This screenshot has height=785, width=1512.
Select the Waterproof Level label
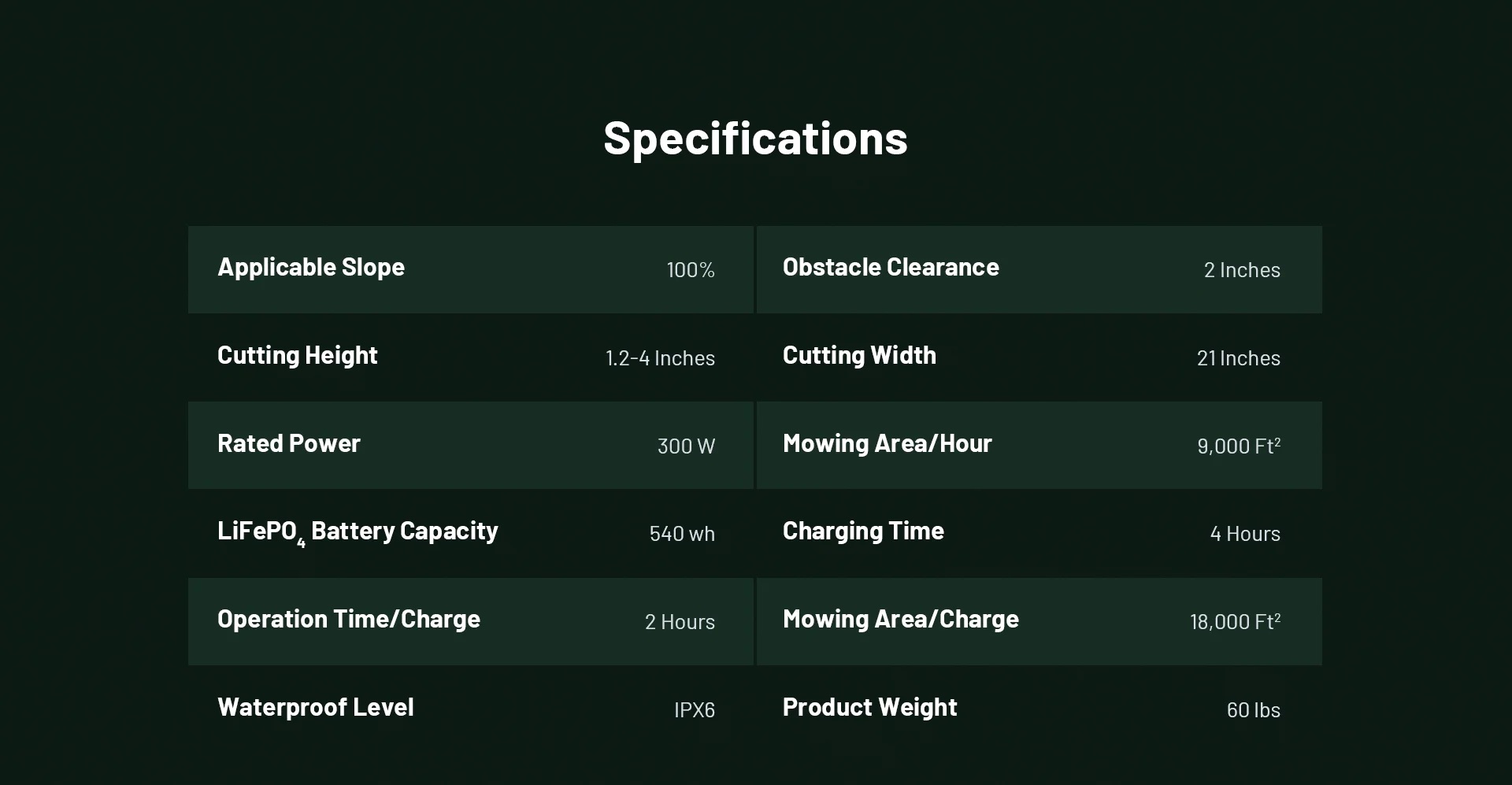315,708
